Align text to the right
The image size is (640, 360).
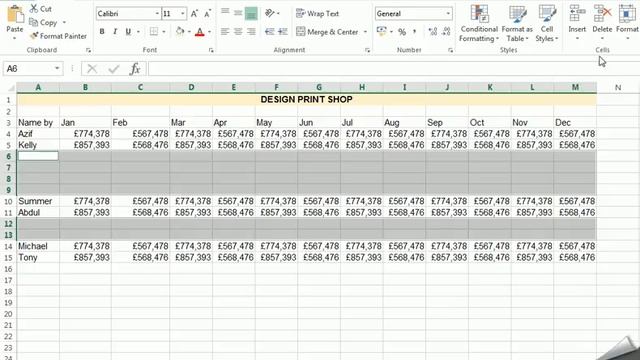coord(251,31)
